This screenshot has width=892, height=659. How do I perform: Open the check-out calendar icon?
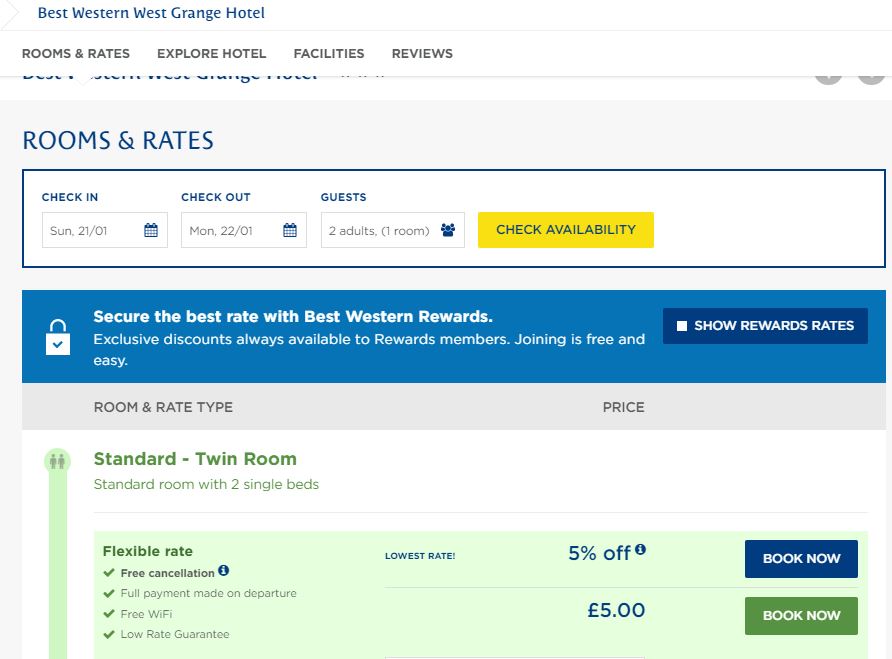pos(290,230)
